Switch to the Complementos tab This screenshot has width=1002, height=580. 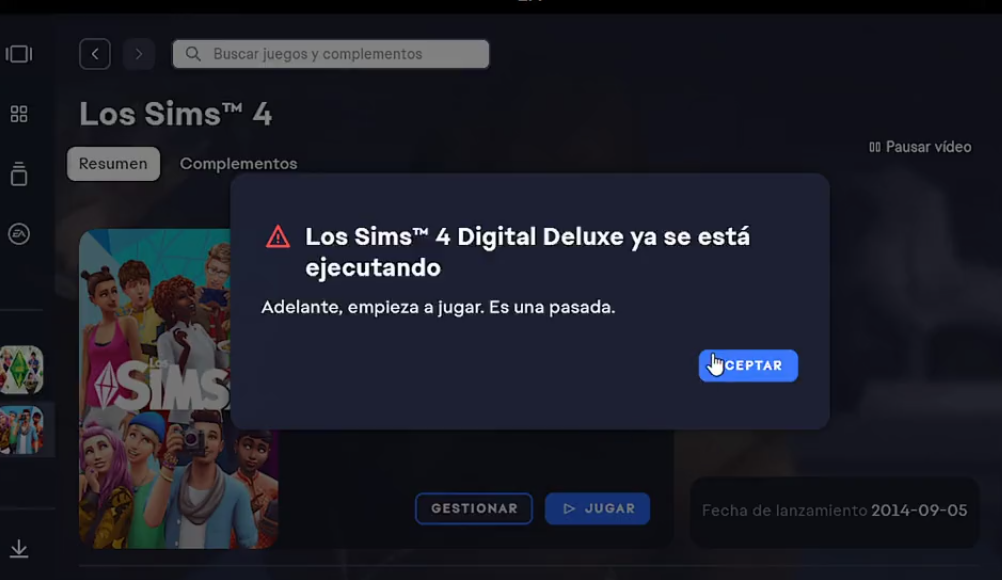pyautogui.click(x=238, y=164)
